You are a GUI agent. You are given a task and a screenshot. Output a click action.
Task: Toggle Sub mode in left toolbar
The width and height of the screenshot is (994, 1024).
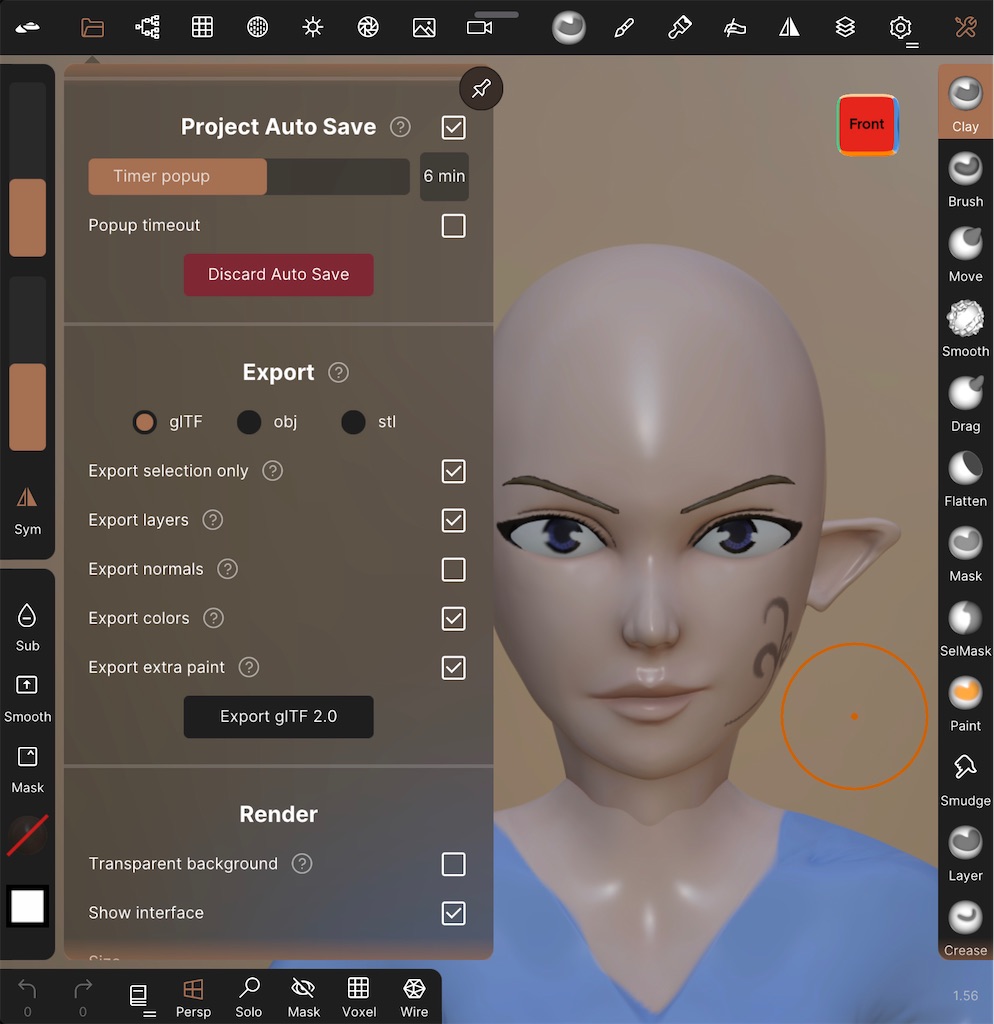coord(27,627)
